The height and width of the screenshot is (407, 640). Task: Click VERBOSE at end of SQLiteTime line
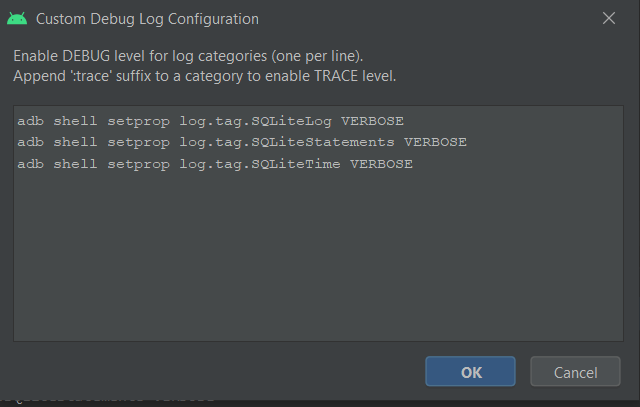381,164
